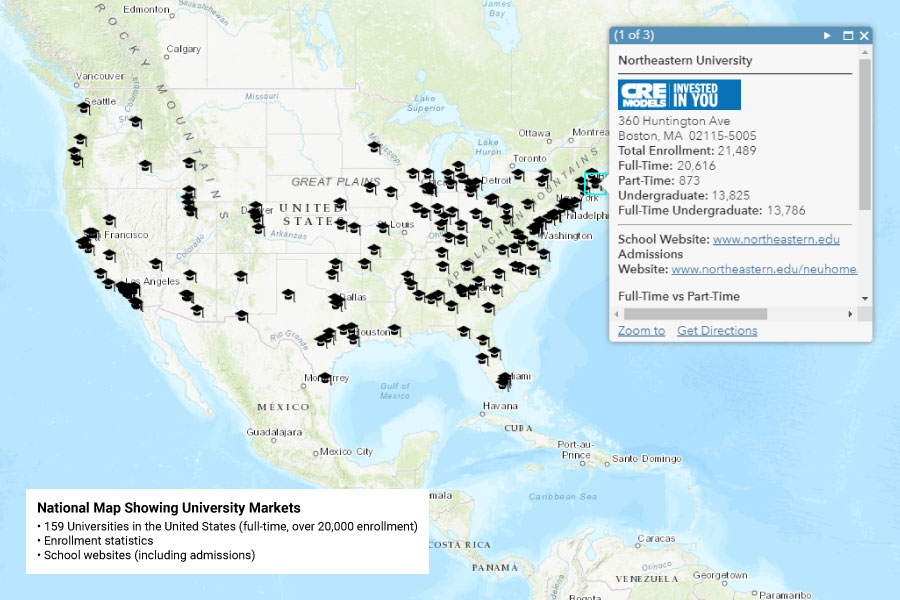
Task: Click popup scroll up arrow
Action: pyautogui.click(x=864, y=52)
